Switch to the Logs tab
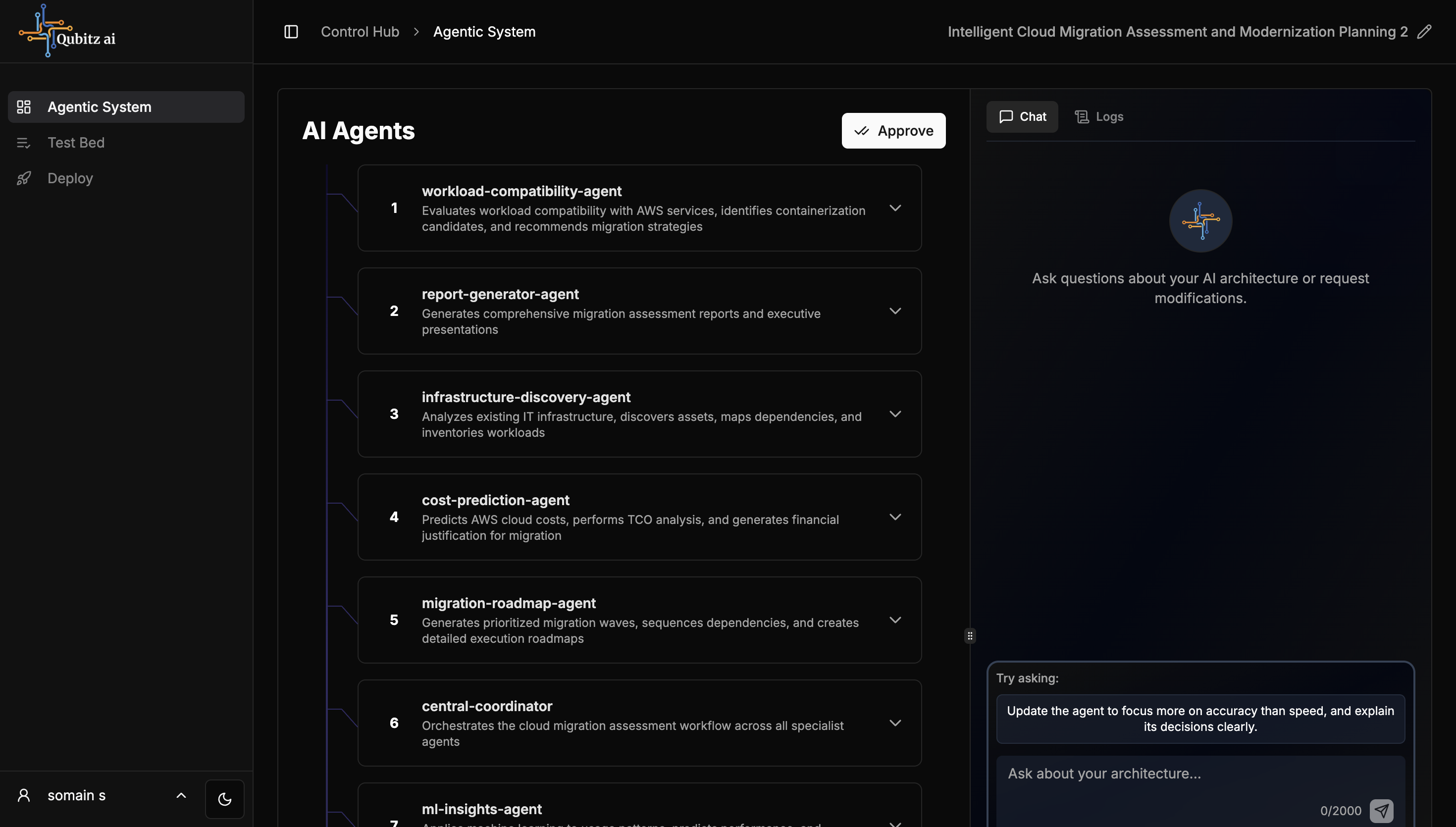1456x827 pixels. (1099, 117)
